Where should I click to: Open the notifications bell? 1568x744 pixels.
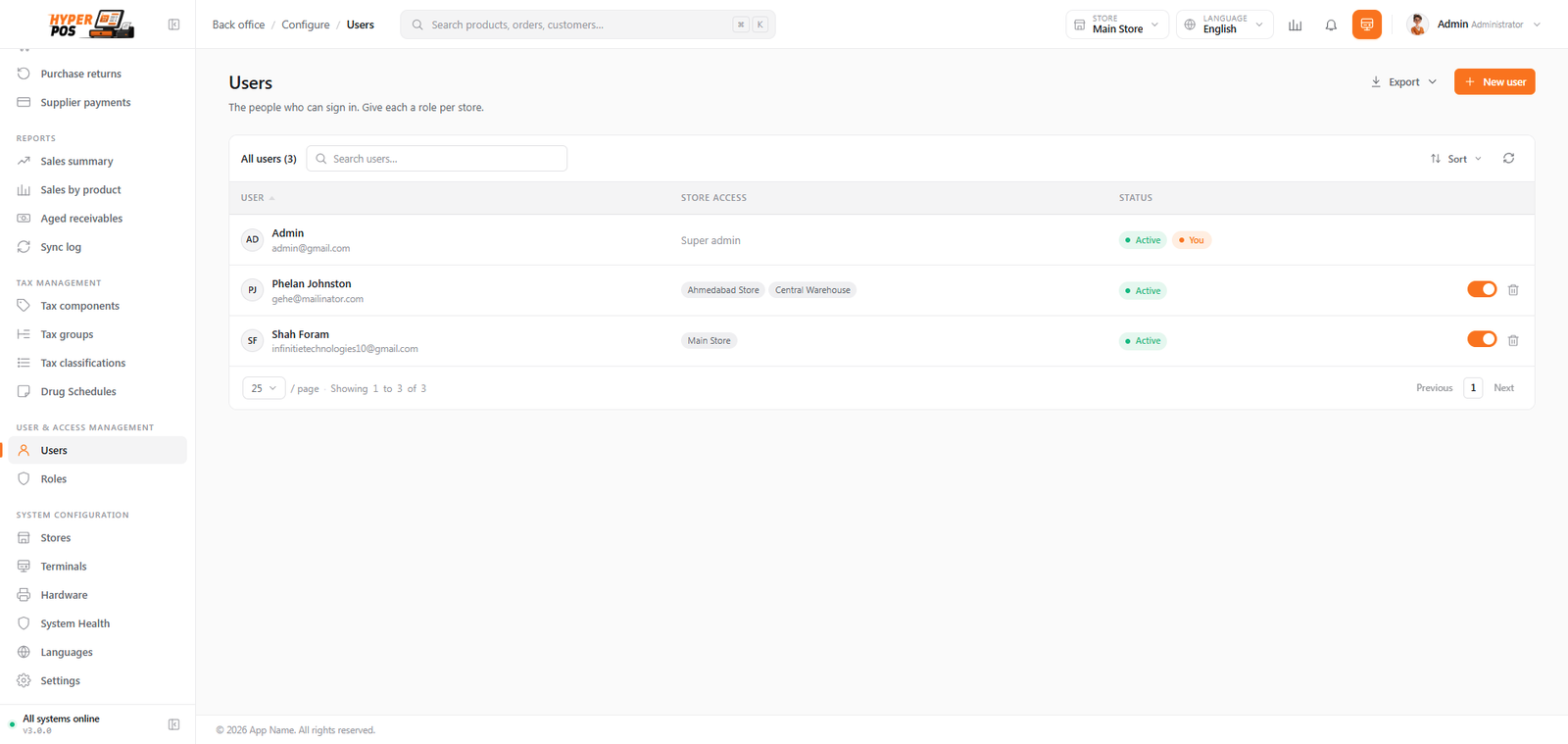pyautogui.click(x=1331, y=25)
